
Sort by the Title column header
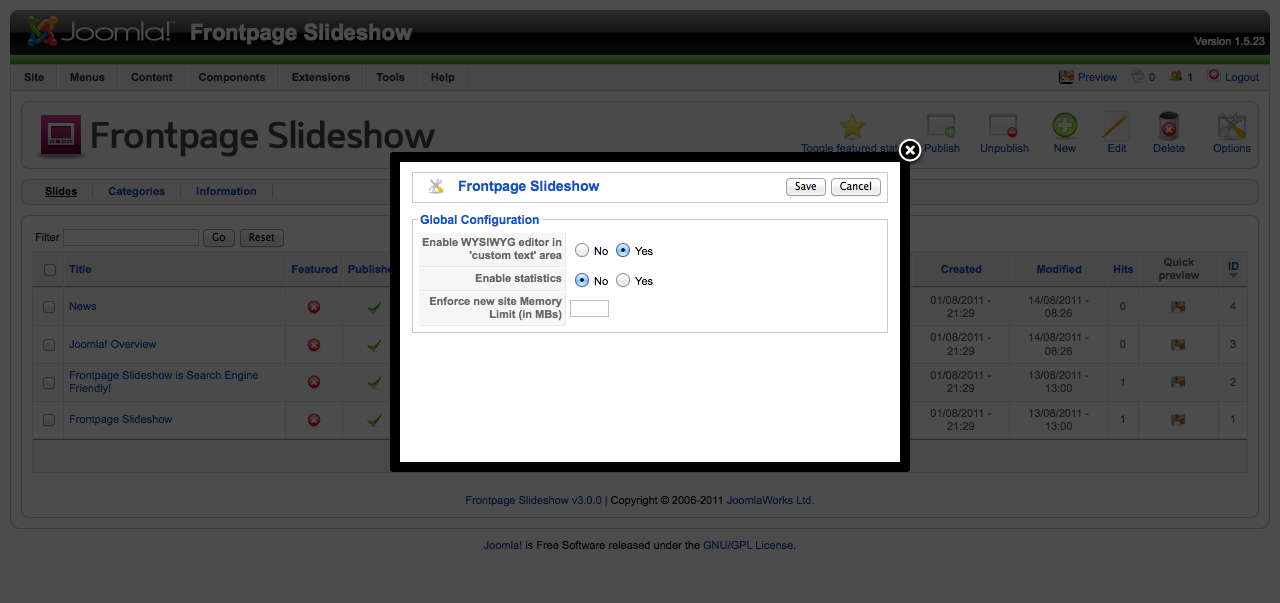[x=80, y=269]
